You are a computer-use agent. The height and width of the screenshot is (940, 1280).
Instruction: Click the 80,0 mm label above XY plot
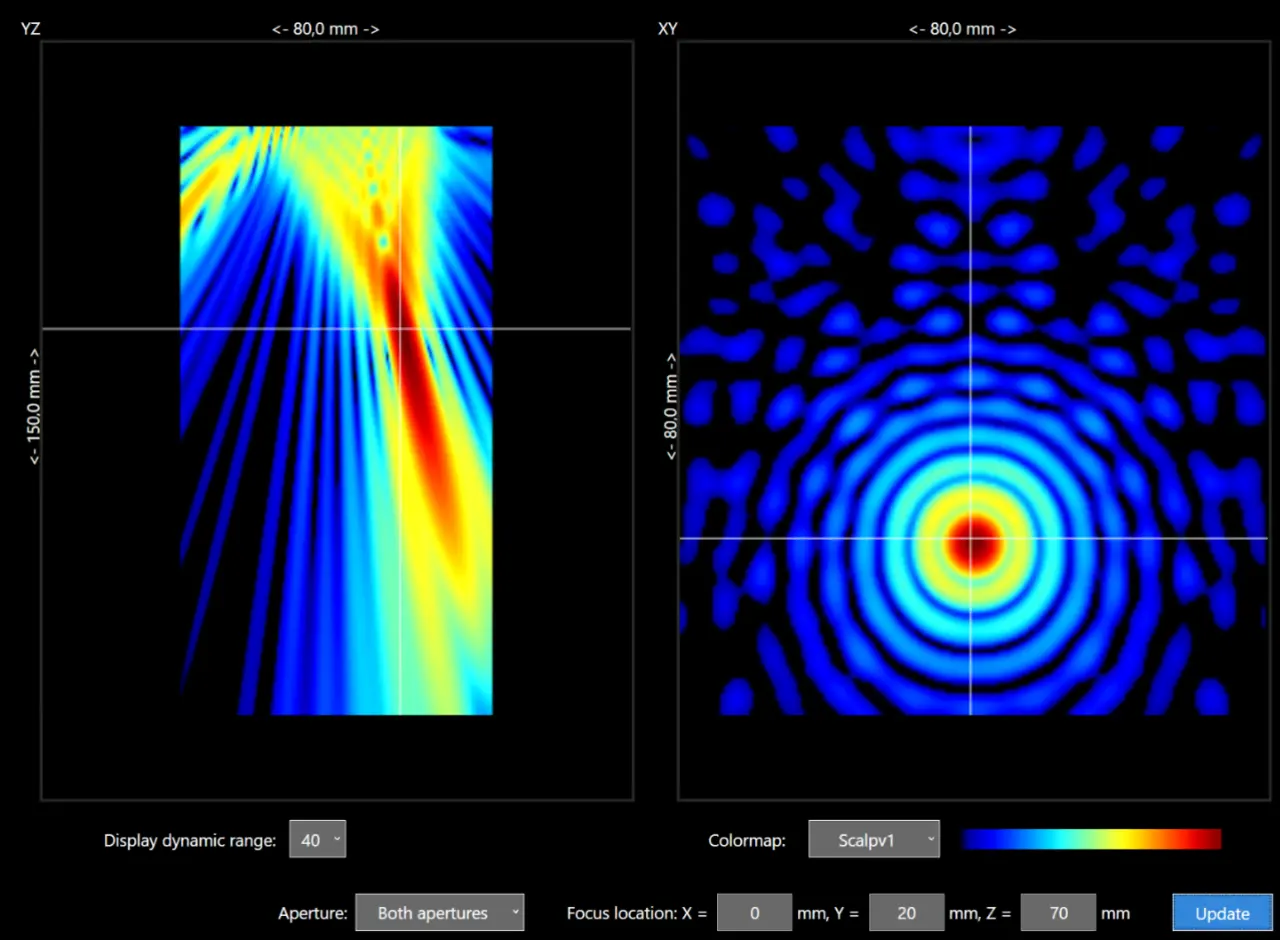click(x=962, y=29)
